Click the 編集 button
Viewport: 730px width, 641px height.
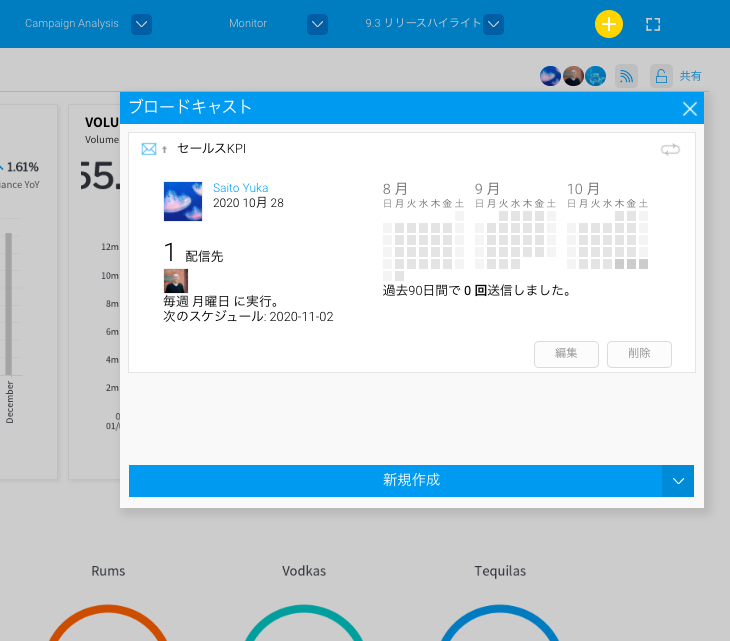(x=566, y=353)
